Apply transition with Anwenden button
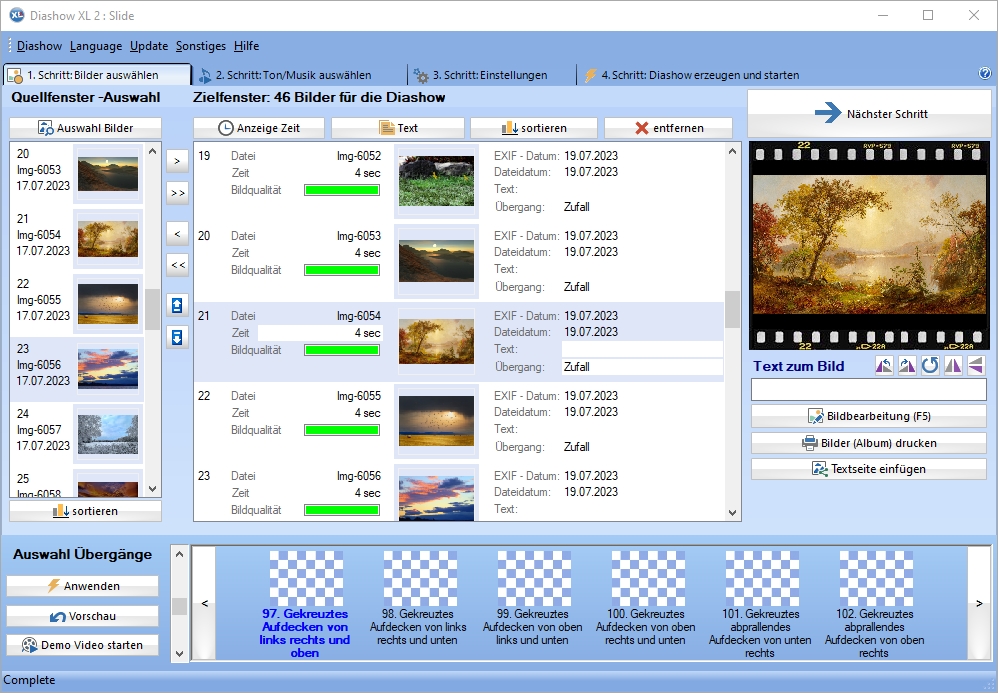Screen dimensions: 998x693 coord(83,586)
